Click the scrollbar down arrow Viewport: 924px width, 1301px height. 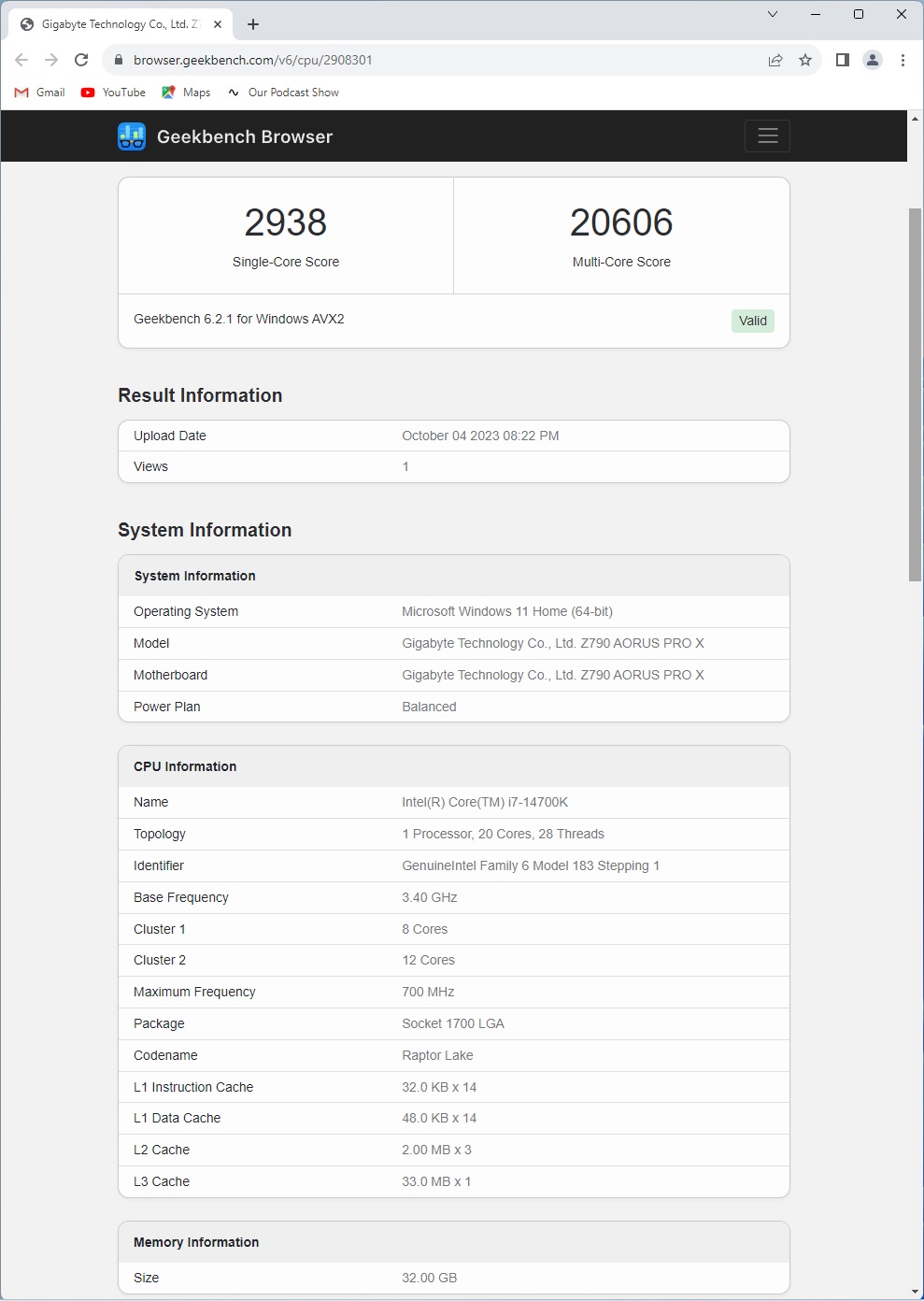click(915, 1292)
